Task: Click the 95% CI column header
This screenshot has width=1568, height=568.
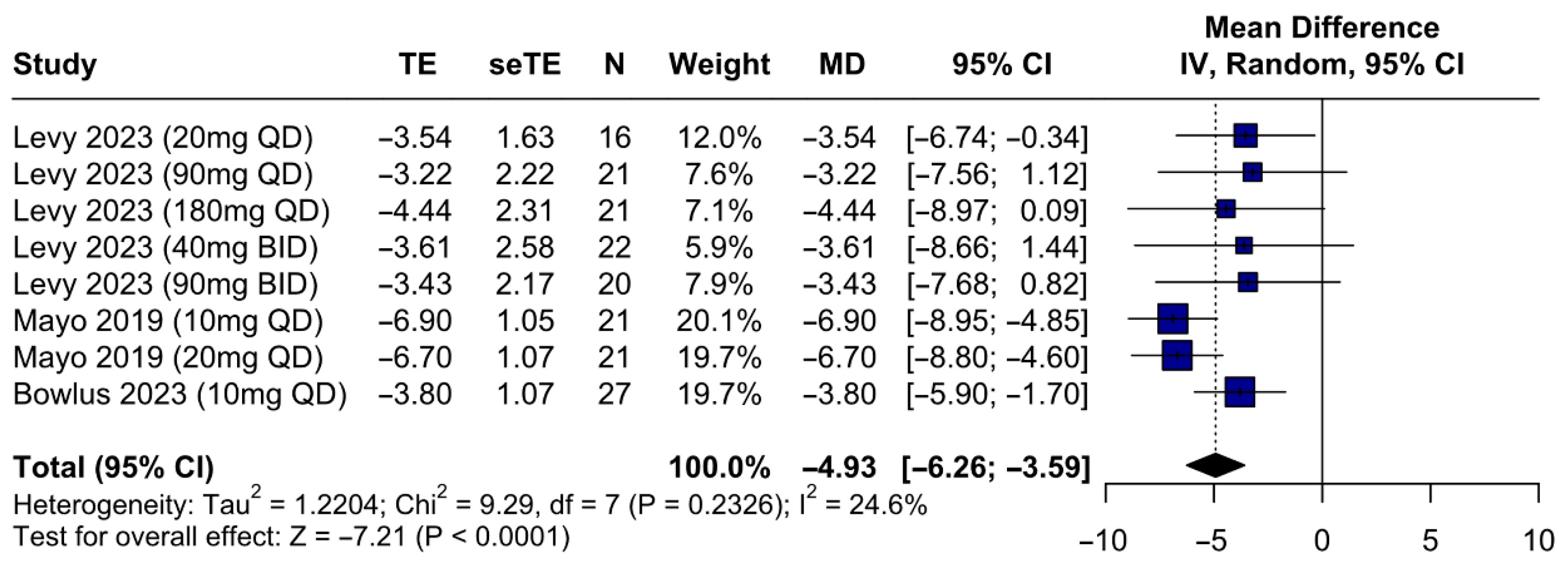Action: point(1001,65)
